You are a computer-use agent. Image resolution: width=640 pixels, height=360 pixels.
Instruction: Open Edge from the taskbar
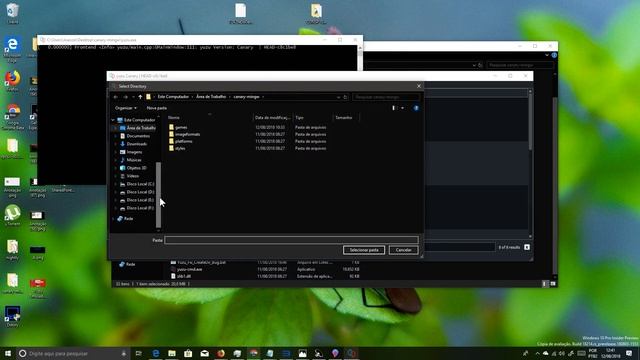coord(156,353)
